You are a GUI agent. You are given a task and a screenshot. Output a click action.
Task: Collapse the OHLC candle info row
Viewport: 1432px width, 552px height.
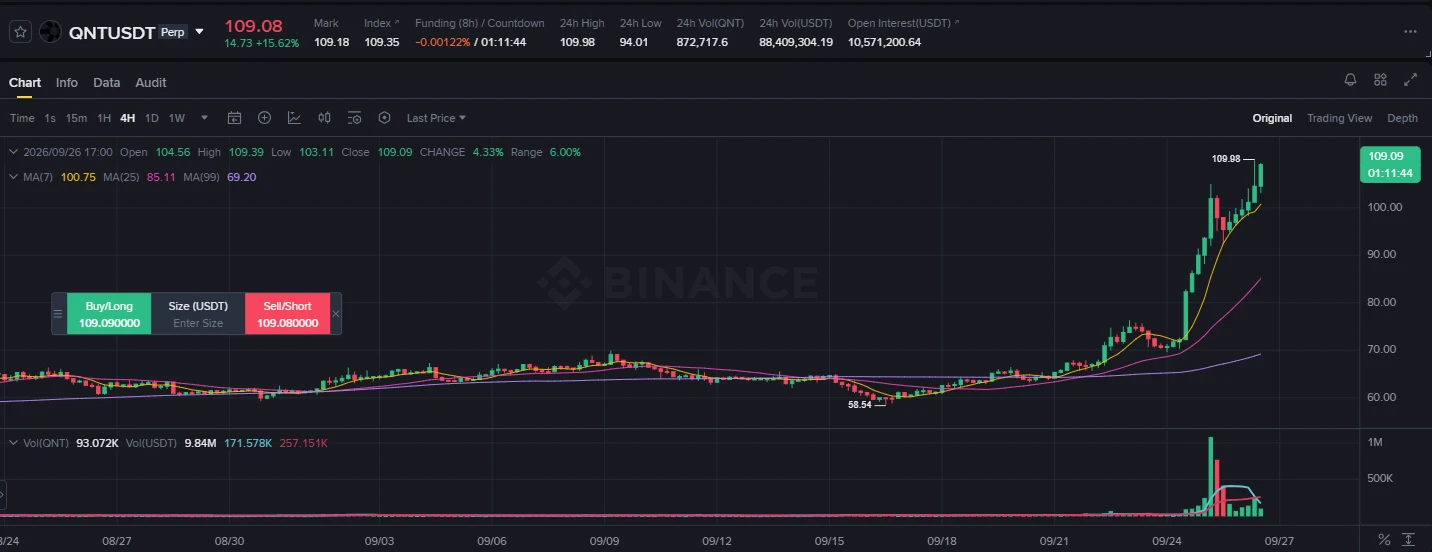click(x=13, y=152)
